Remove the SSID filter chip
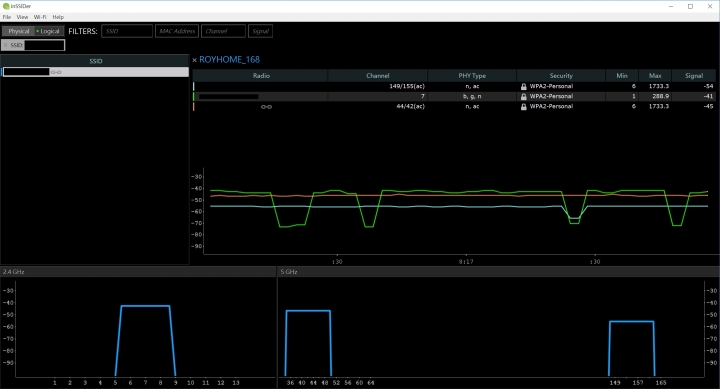Screen dimensions: 720x389 tap(6, 45)
